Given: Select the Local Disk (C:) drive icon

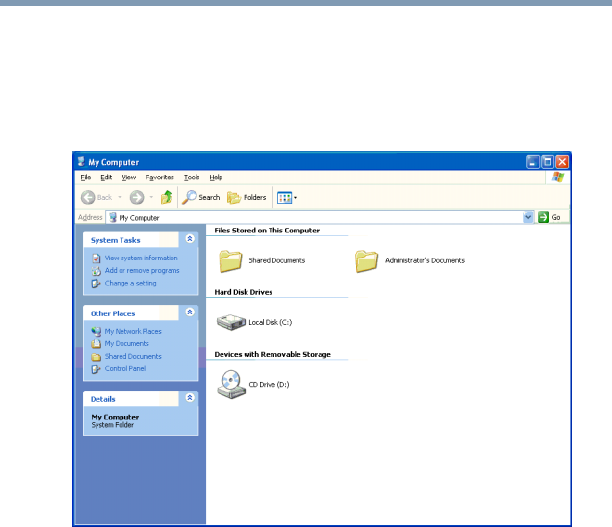Looking at the screenshot, I should click(x=231, y=322).
